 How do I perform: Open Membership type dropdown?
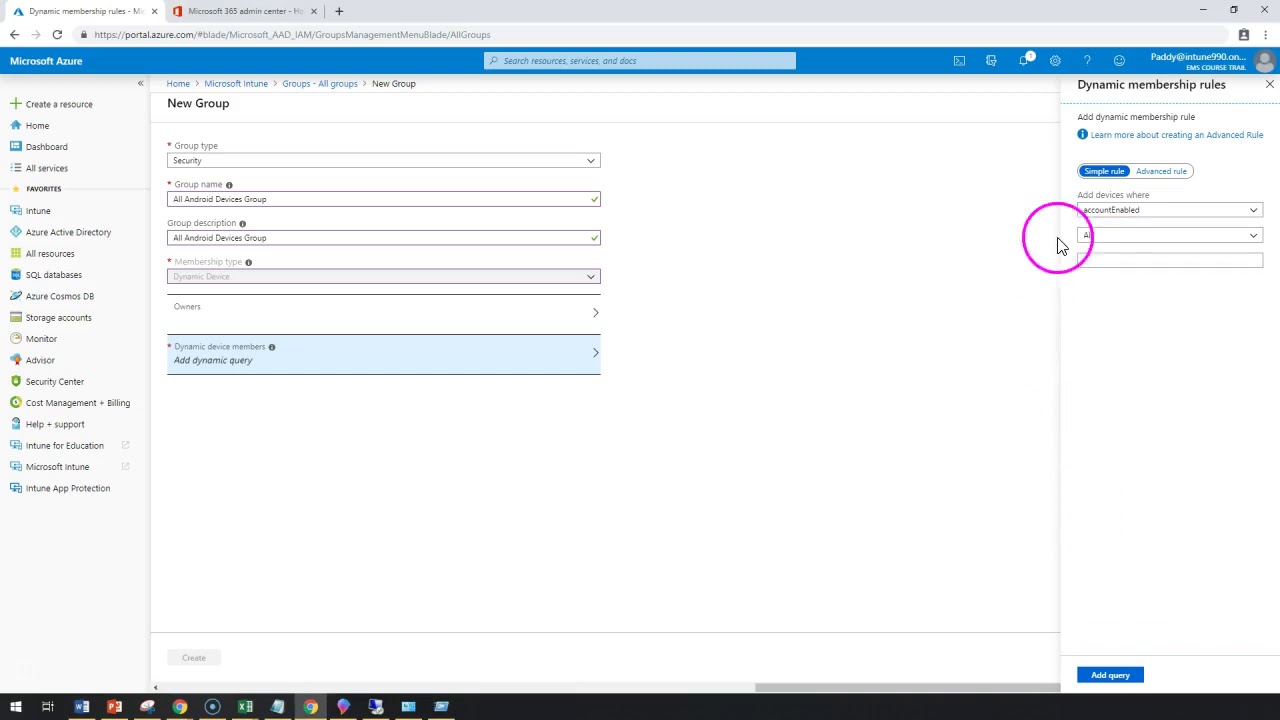[x=384, y=277]
